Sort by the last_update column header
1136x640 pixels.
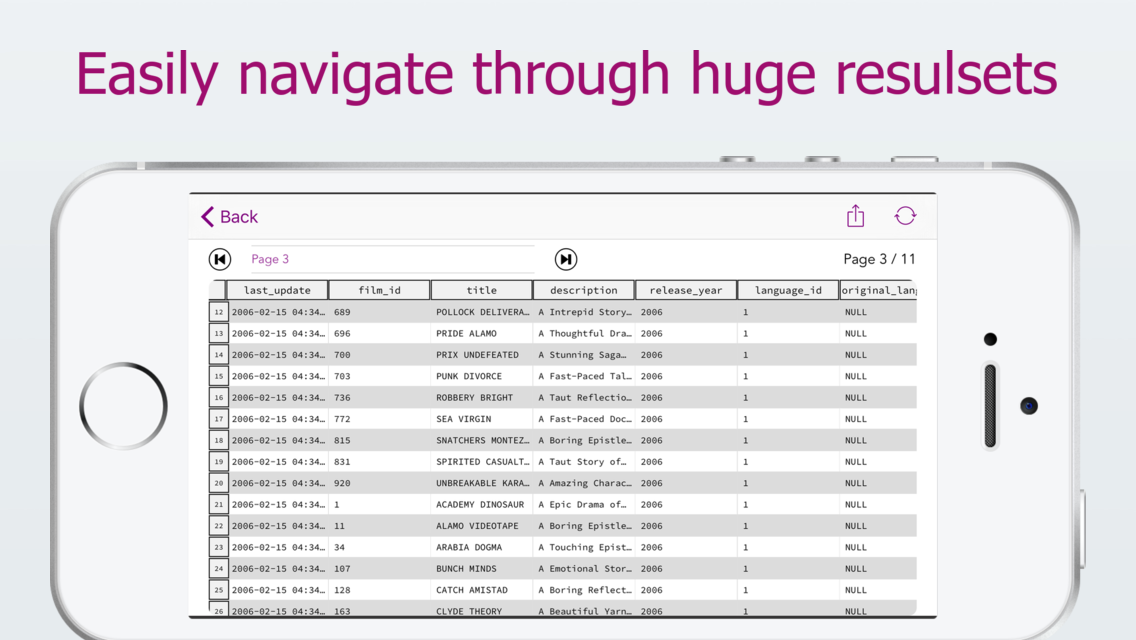click(277, 290)
